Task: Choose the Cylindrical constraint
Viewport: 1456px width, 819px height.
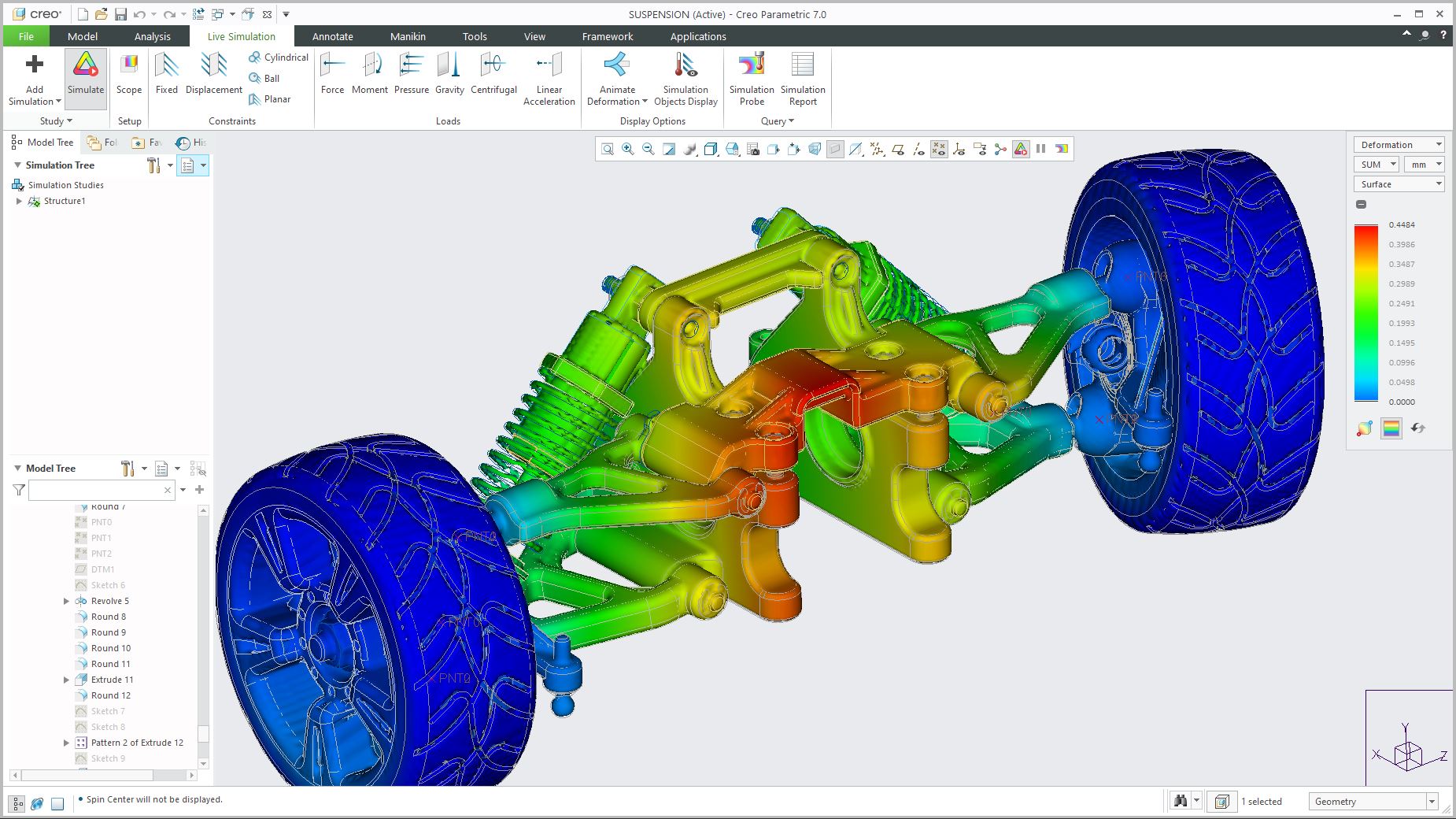Action: (x=278, y=57)
